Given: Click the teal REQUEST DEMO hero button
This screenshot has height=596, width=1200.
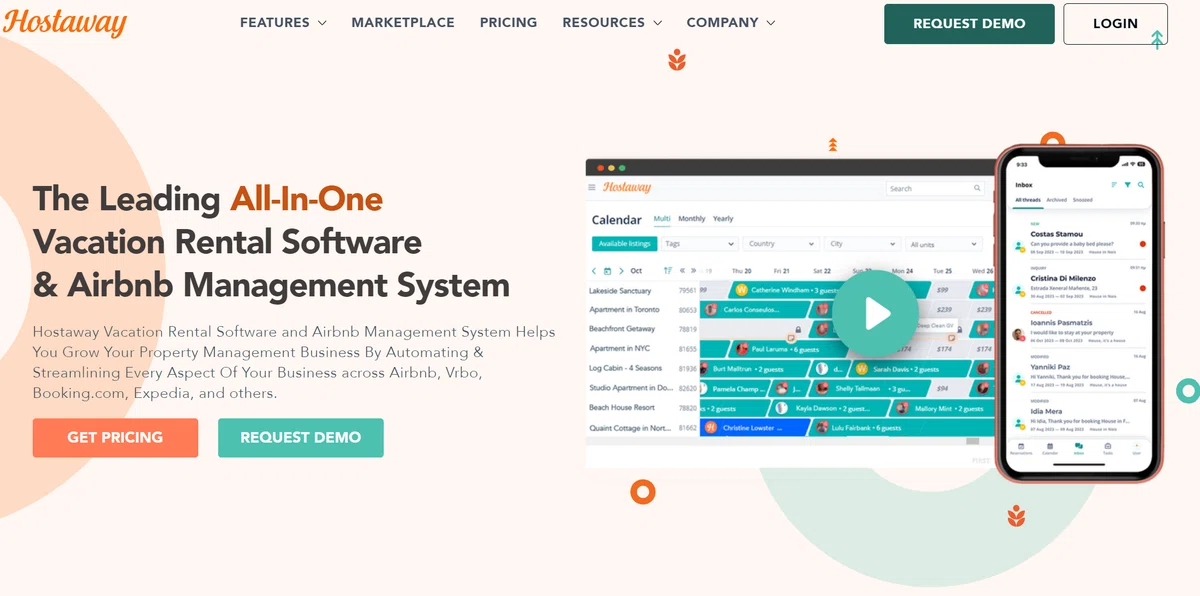Looking at the screenshot, I should [x=301, y=438].
